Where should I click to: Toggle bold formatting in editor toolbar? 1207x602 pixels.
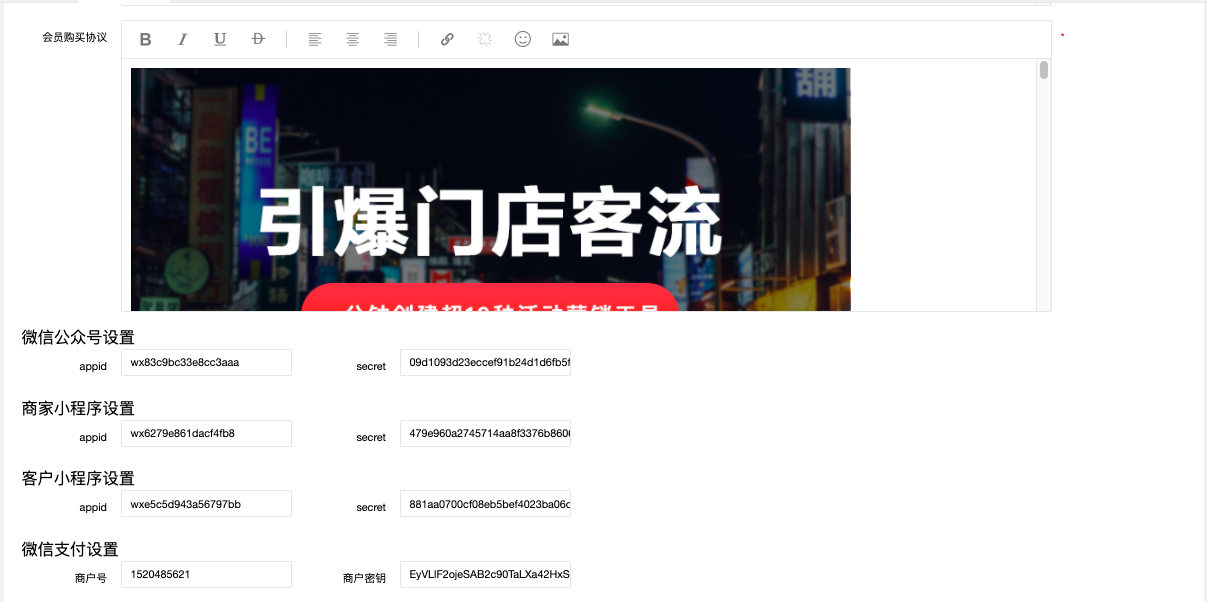[145, 40]
